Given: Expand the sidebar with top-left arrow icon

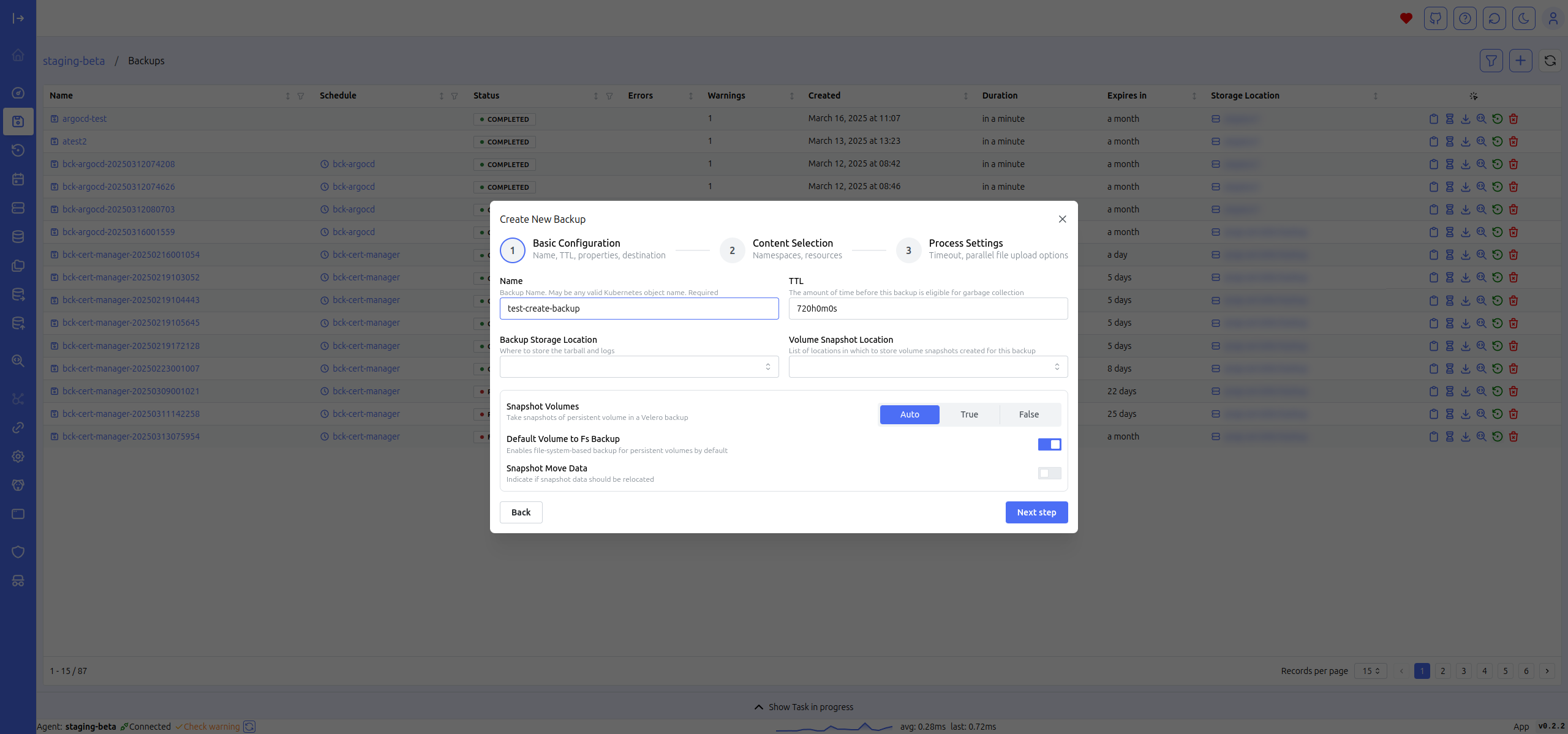Looking at the screenshot, I should pyautogui.click(x=18, y=18).
